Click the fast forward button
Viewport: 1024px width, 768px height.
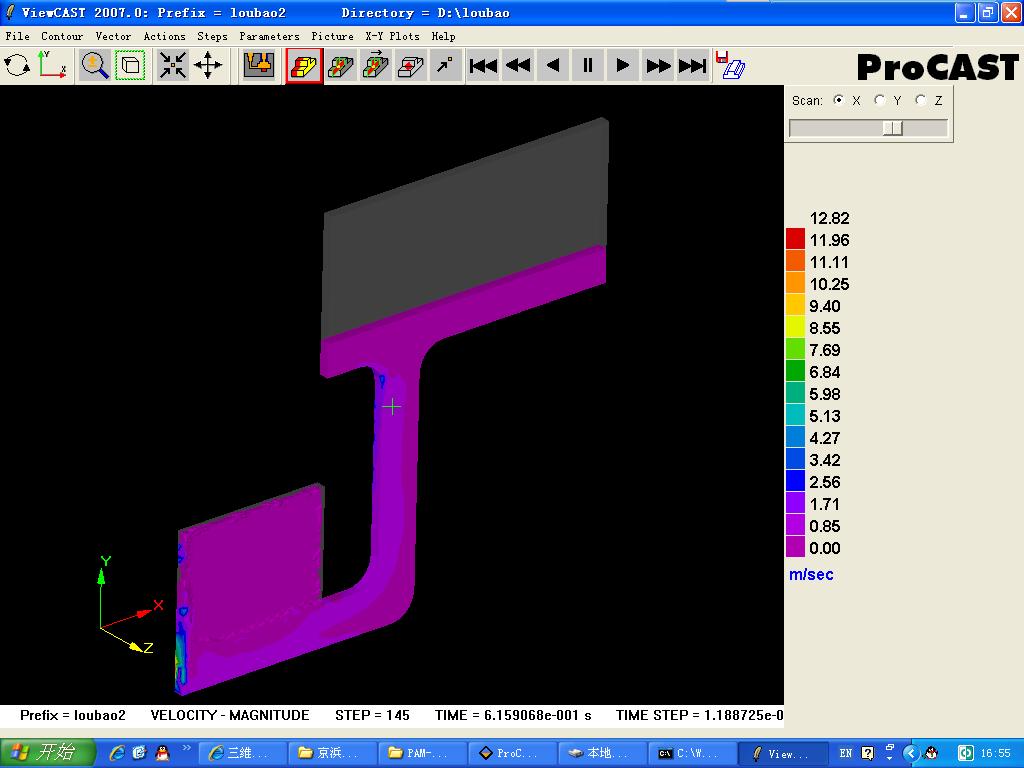[x=658, y=65]
